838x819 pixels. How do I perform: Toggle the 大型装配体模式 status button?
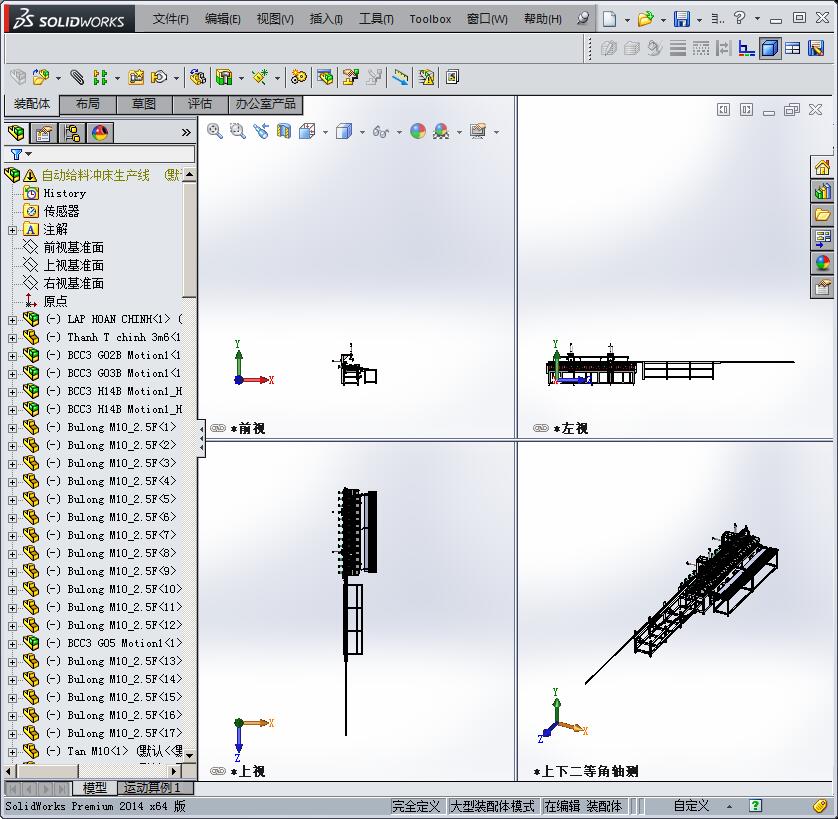[492, 806]
